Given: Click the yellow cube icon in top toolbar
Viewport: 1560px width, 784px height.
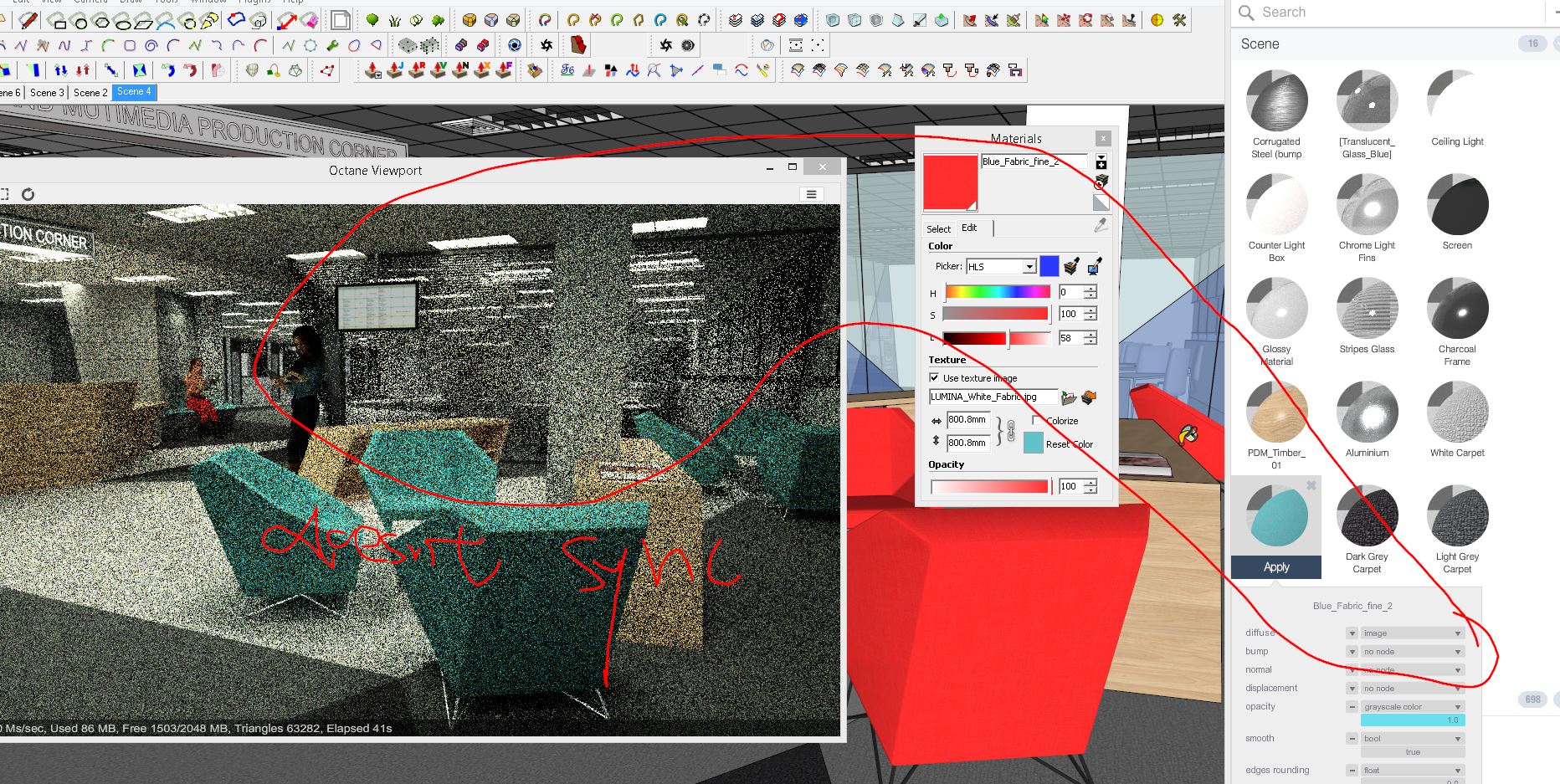Looking at the screenshot, I should [x=470, y=20].
